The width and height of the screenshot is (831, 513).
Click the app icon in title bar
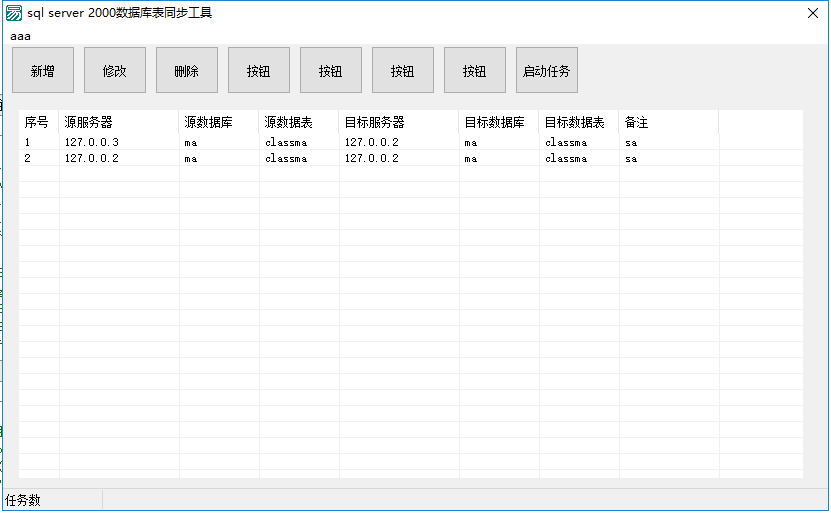(x=14, y=13)
